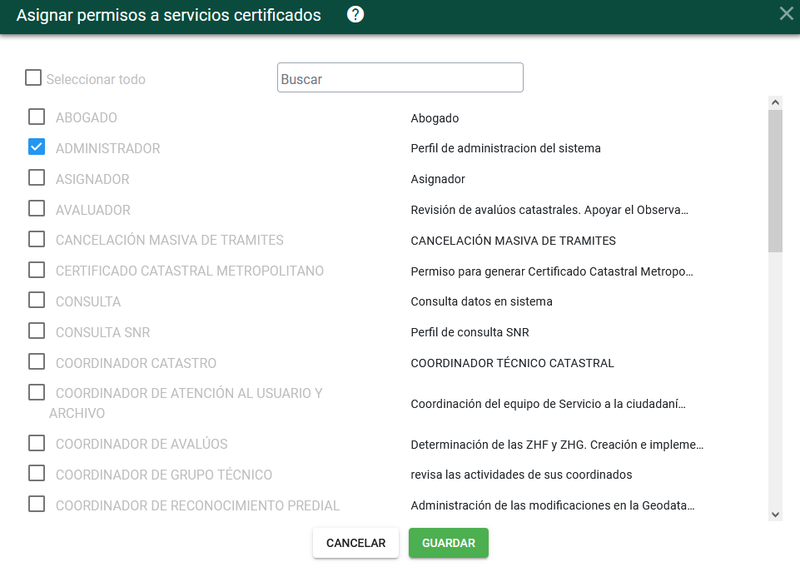Tick COORDINADOR DE GRUPO TÉCNICO checkbox
The width and height of the screenshot is (800, 572).
[x=37, y=473]
